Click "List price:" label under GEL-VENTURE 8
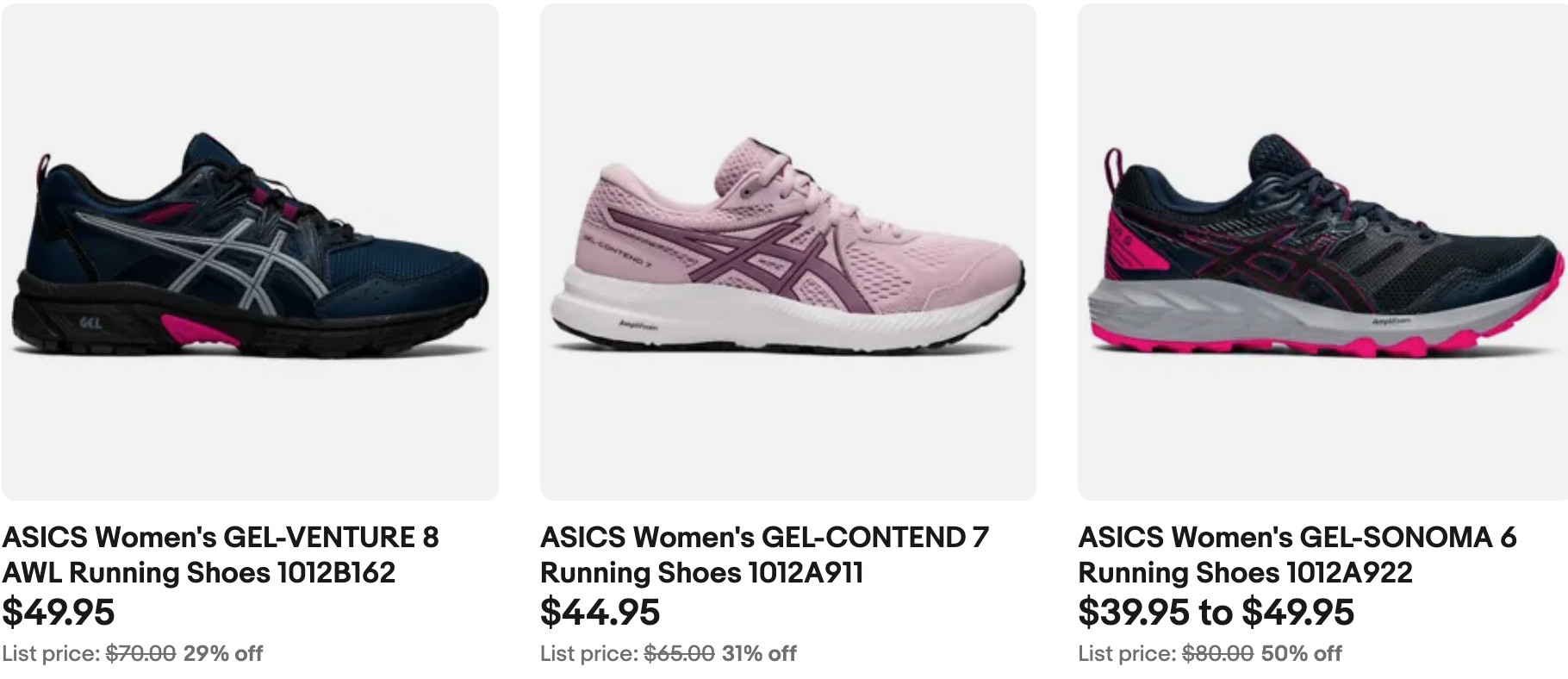Image resolution: width=1568 pixels, height=679 pixels. point(51,654)
